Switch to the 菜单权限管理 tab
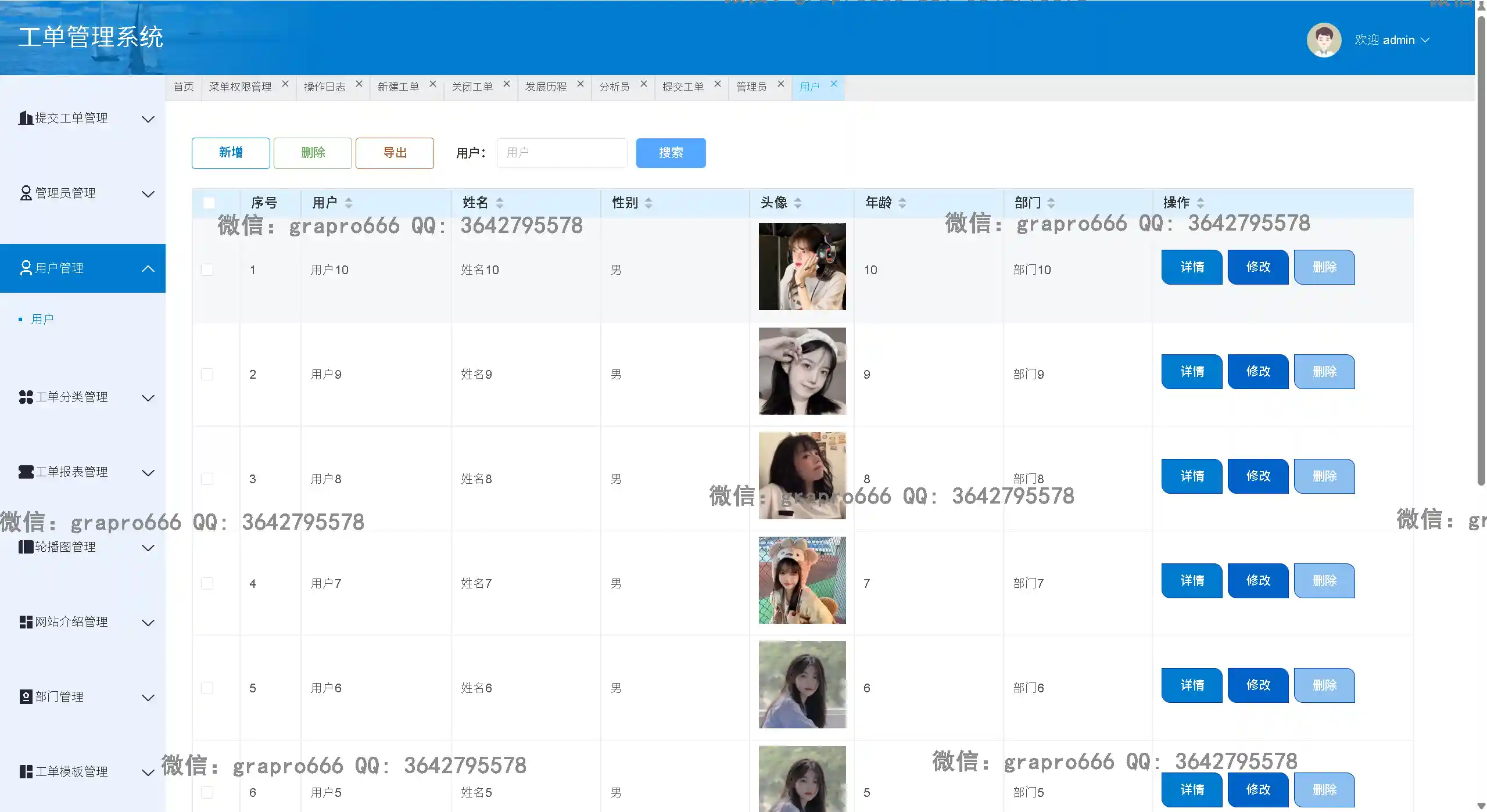The height and width of the screenshot is (812, 1487). click(x=240, y=87)
